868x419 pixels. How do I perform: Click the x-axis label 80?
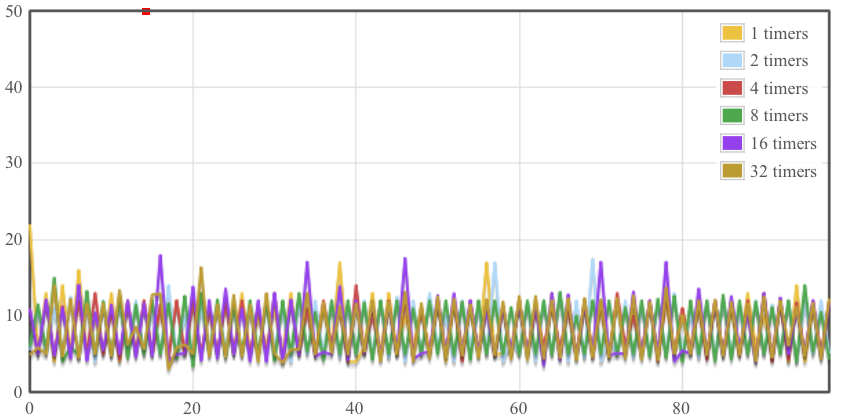(681, 408)
